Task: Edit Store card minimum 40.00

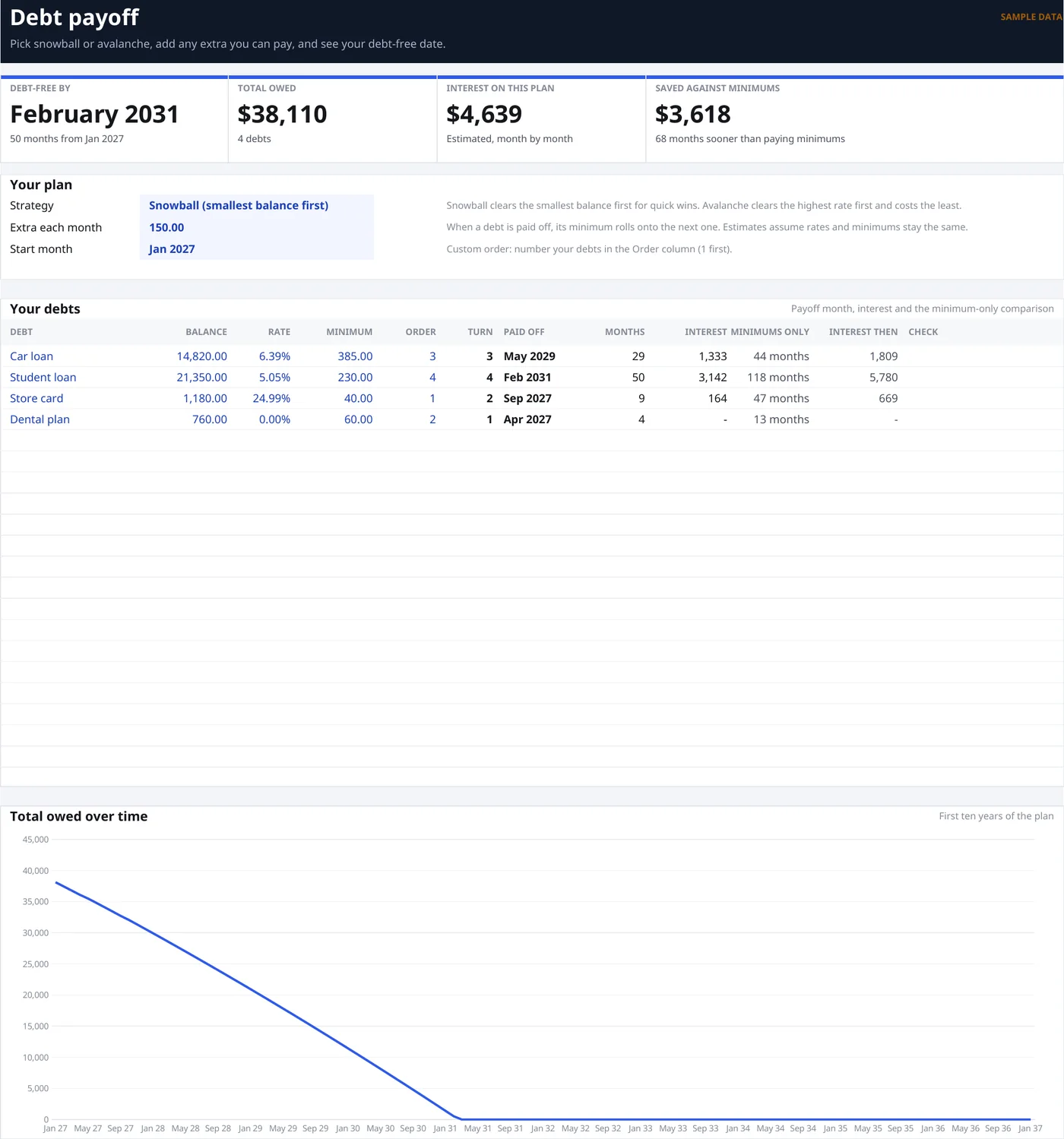Action: (358, 398)
